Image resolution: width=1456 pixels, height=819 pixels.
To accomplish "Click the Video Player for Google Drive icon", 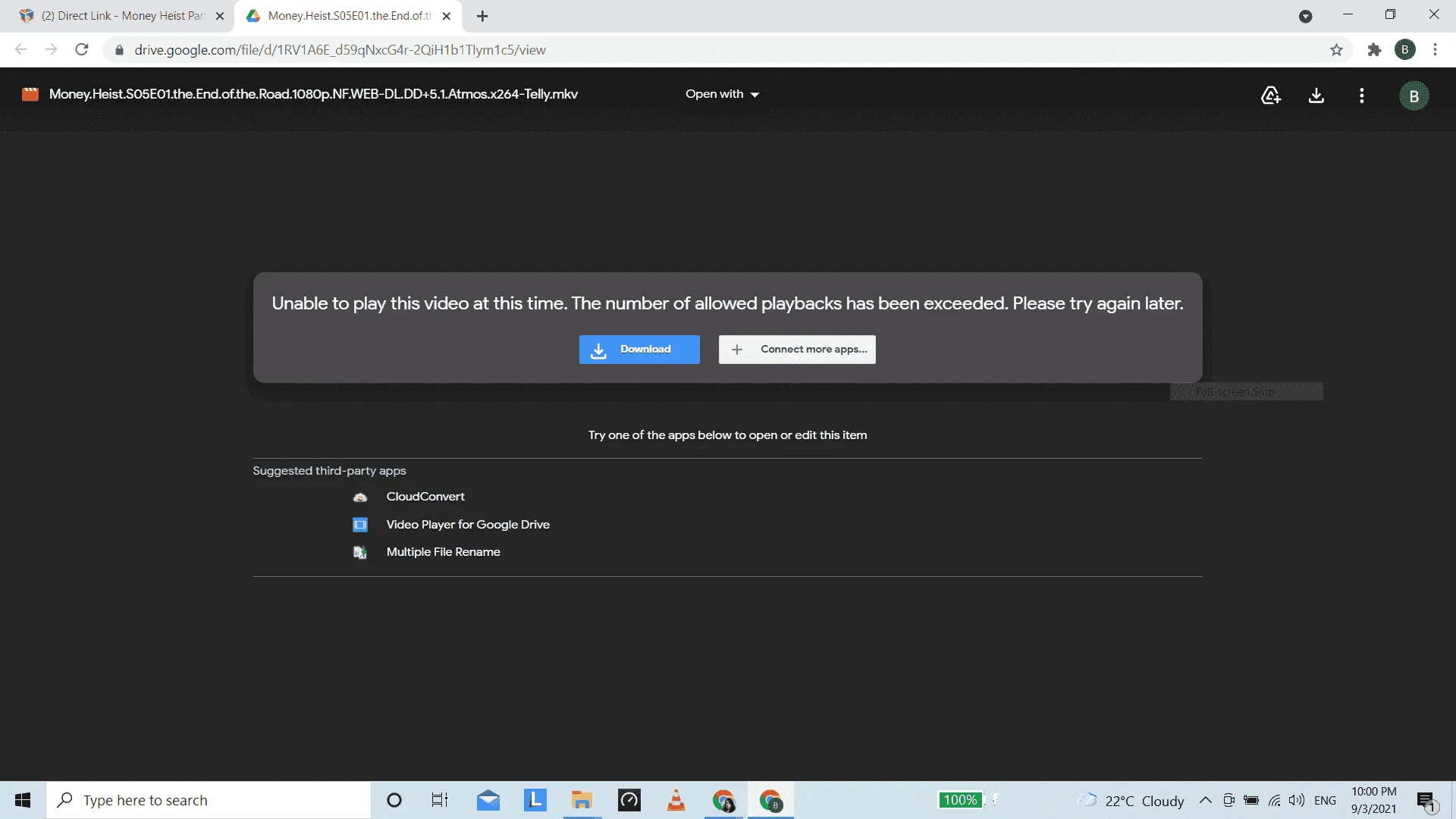I will pos(360,525).
